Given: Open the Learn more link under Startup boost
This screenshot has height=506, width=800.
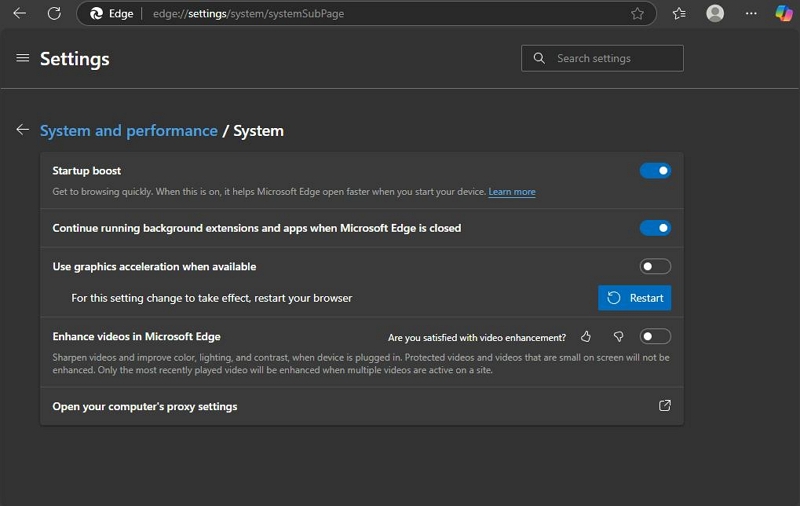Looking at the screenshot, I should tap(511, 192).
